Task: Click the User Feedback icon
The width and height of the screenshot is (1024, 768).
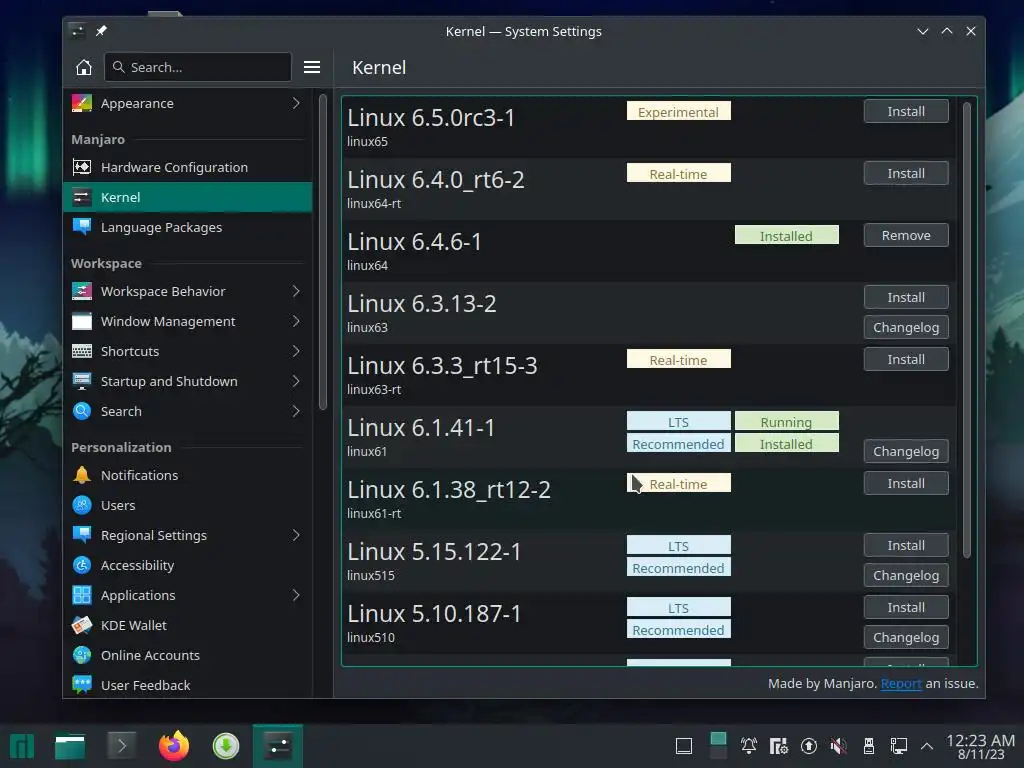Action: point(82,685)
